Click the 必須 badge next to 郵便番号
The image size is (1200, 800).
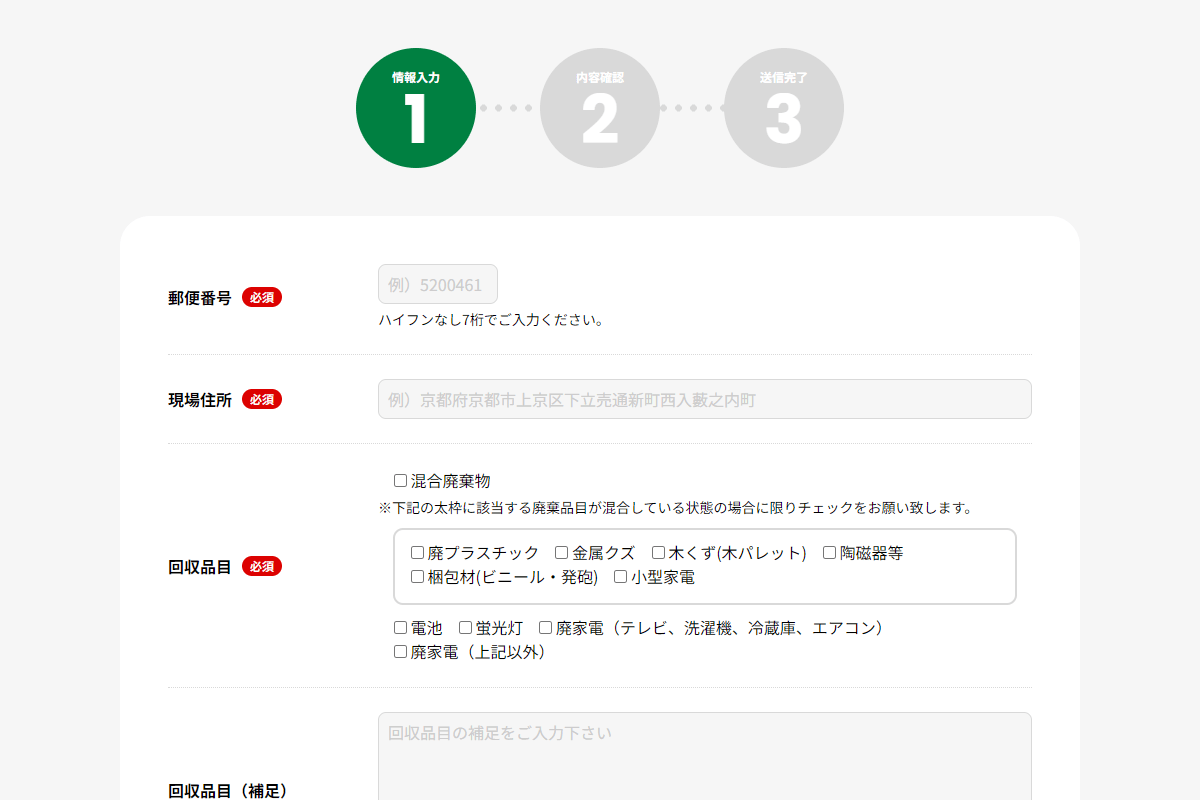tap(262, 297)
